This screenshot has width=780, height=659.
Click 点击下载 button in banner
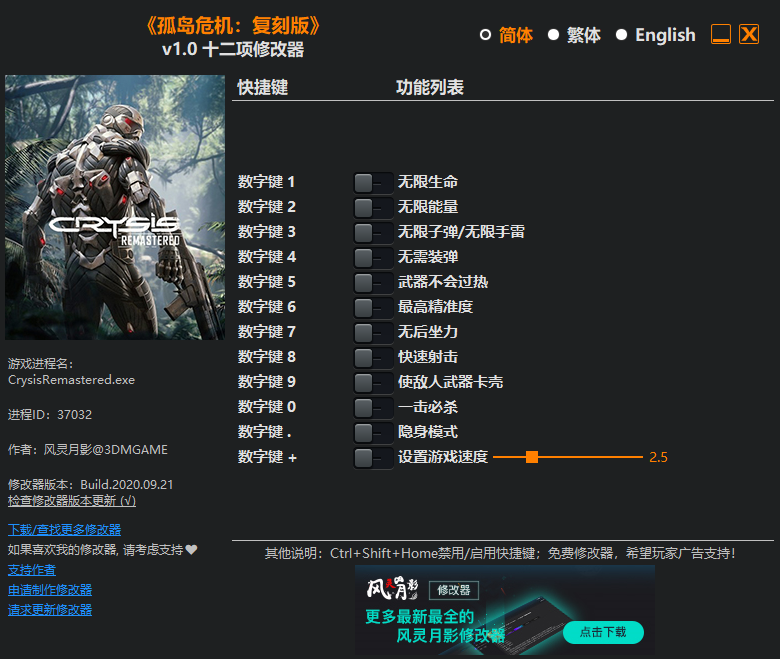[603, 632]
